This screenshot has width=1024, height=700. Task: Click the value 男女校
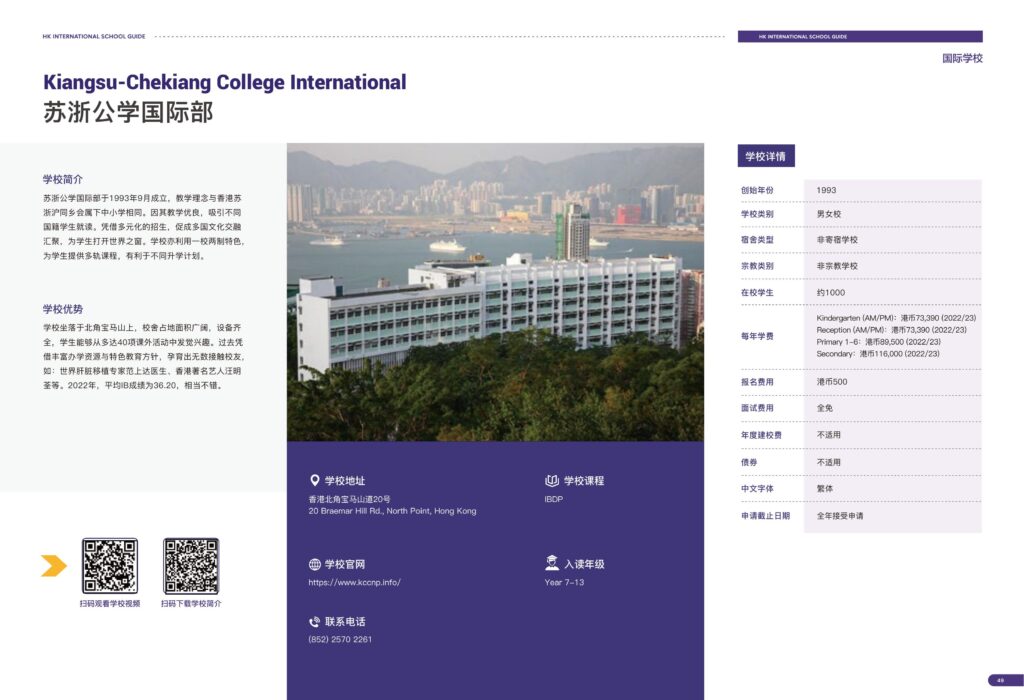(829, 214)
